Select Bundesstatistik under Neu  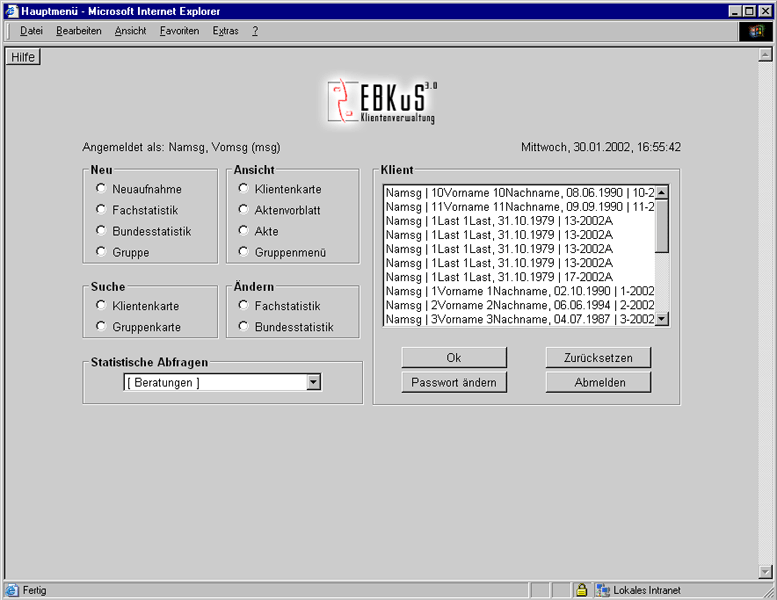pos(101,230)
